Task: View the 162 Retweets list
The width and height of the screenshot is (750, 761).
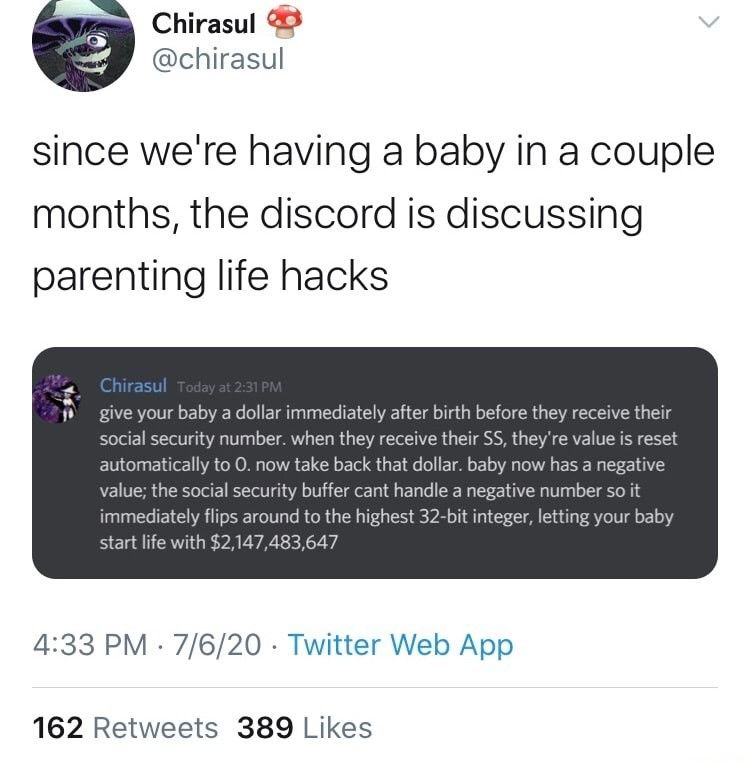Action: point(126,727)
